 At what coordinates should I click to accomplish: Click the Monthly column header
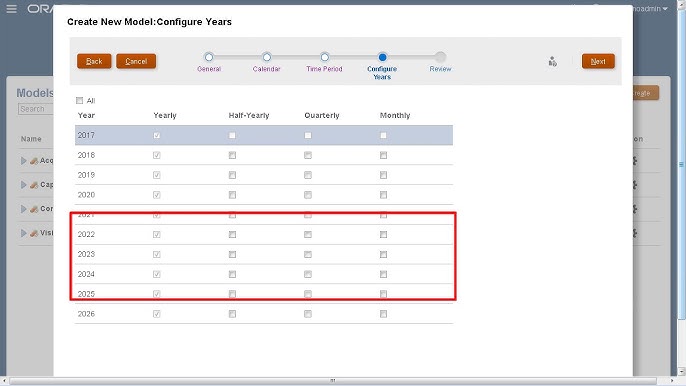point(395,116)
